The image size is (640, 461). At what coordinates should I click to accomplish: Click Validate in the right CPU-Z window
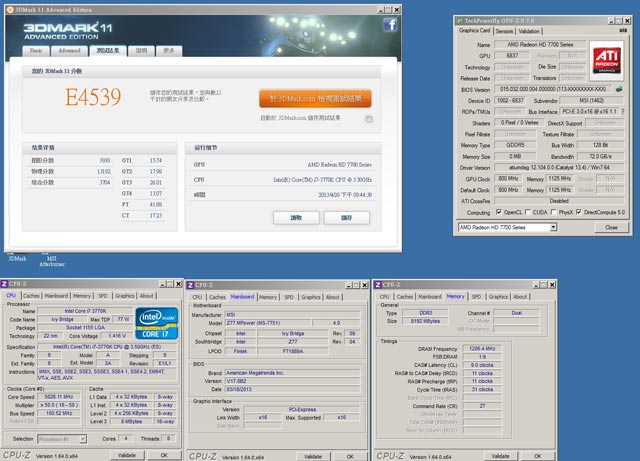(x=500, y=456)
